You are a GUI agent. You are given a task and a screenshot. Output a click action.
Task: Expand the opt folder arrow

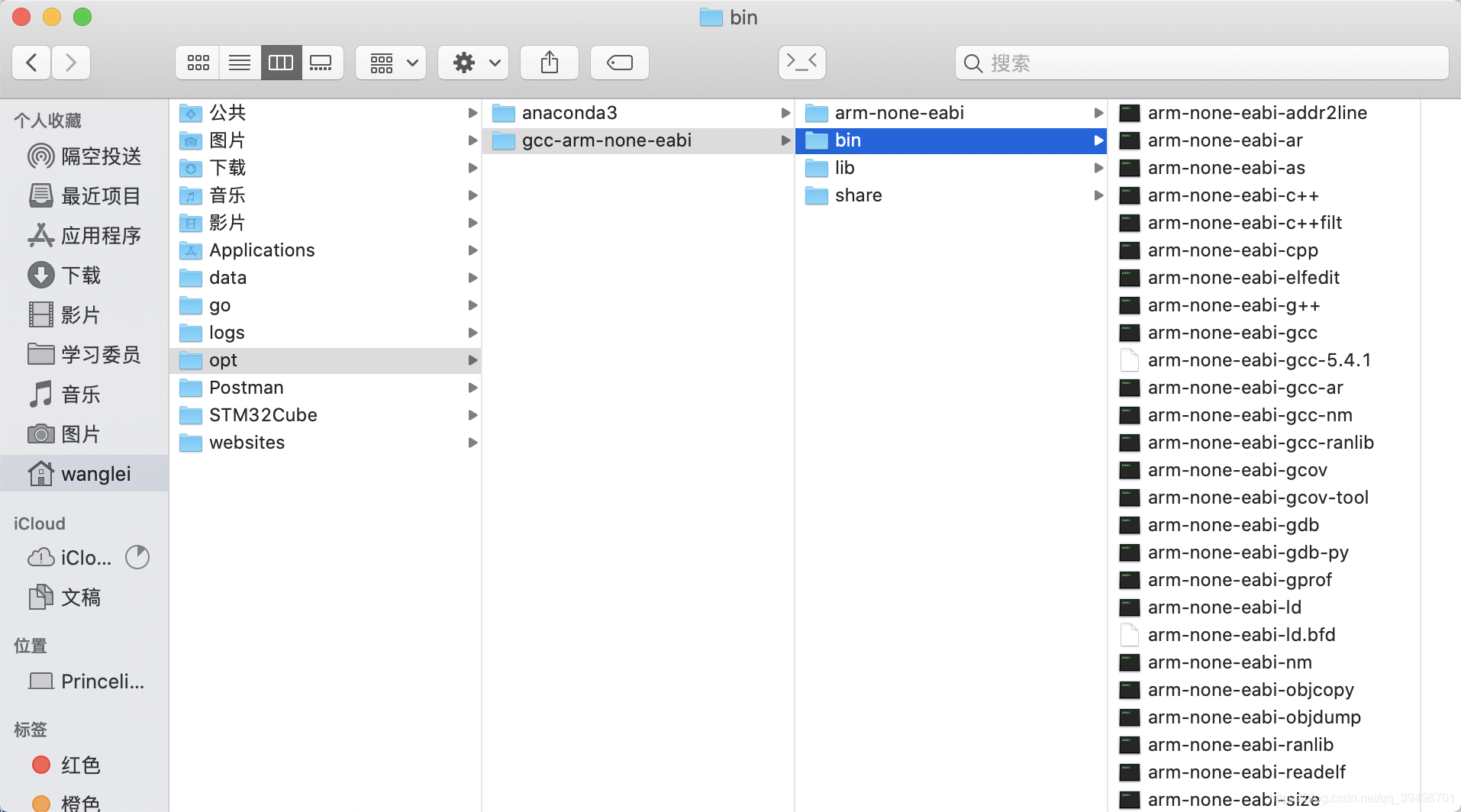click(472, 360)
